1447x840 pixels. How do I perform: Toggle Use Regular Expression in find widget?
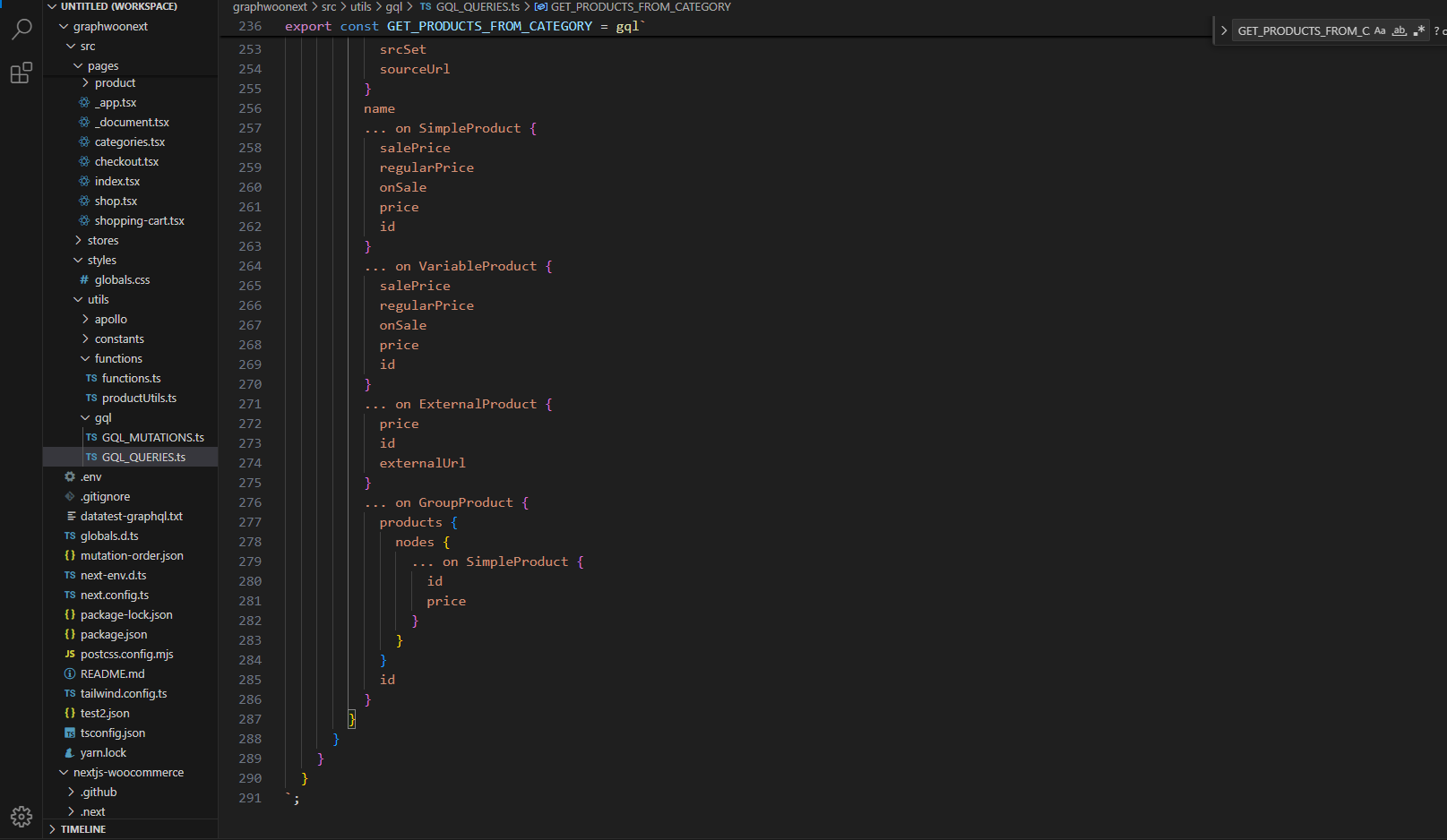pyautogui.click(x=1419, y=30)
